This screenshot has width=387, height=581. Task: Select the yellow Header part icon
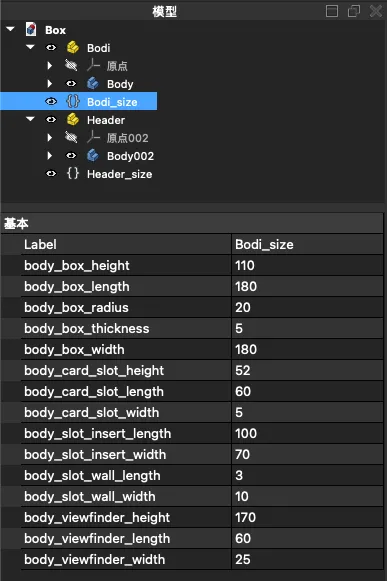tap(73, 120)
